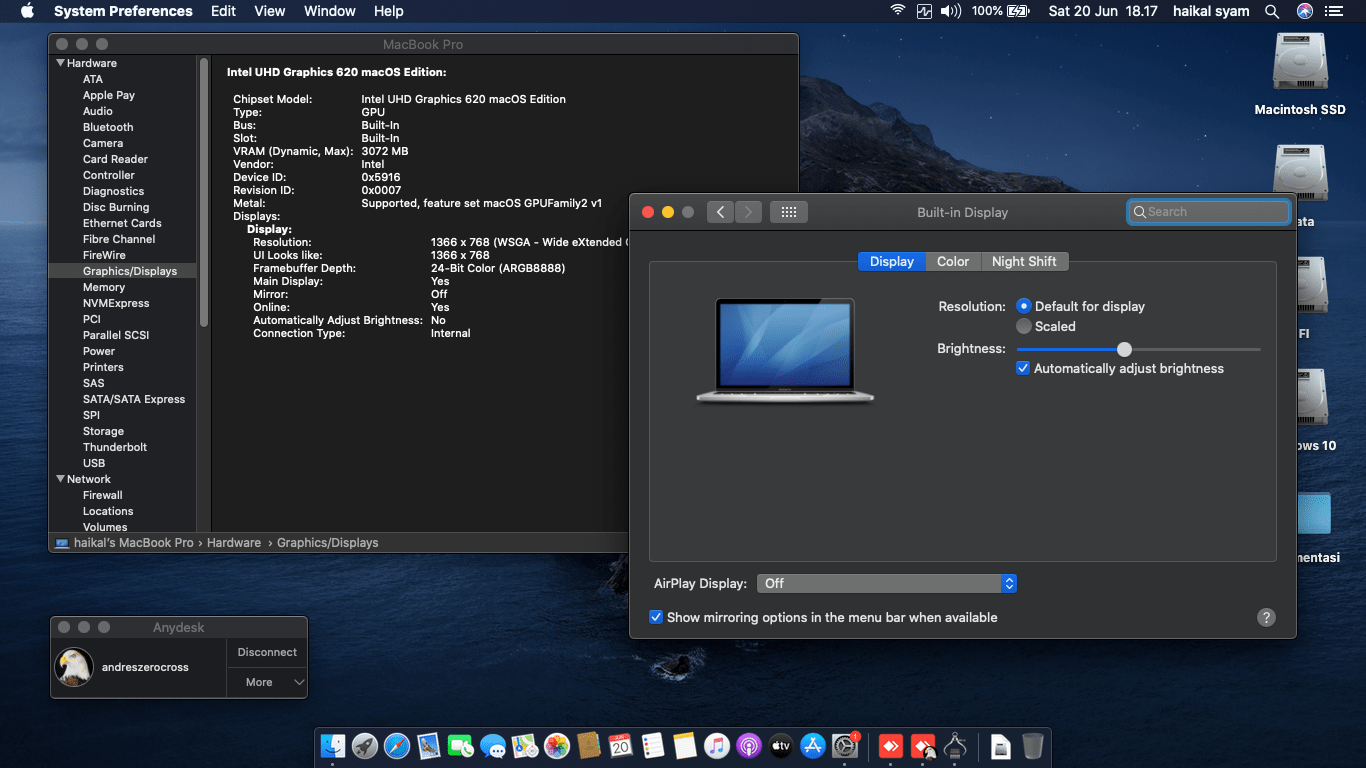Select Firewall under Network
Image resolution: width=1366 pixels, height=768 pixels.
coord(103,495)
